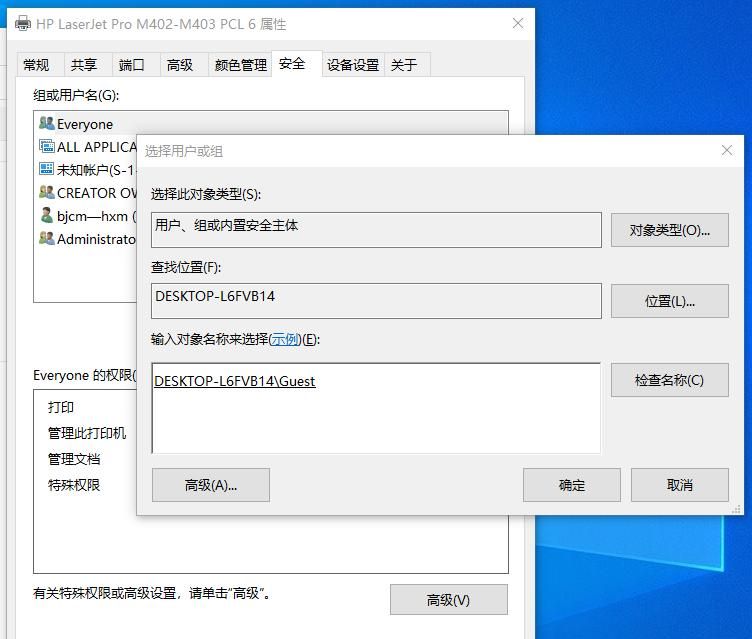Click the 查找位置 field showing DESKTOP-L6FVB14
The image size is (752, 639).
tap(376, 301)
